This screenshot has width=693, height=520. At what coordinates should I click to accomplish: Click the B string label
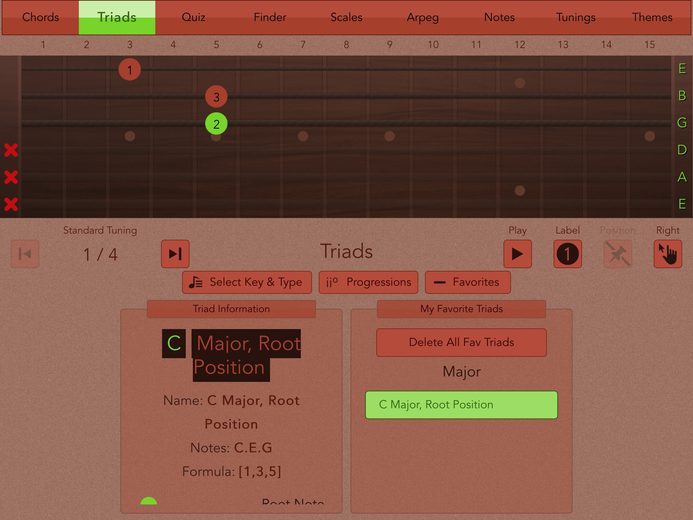[682, 95]
